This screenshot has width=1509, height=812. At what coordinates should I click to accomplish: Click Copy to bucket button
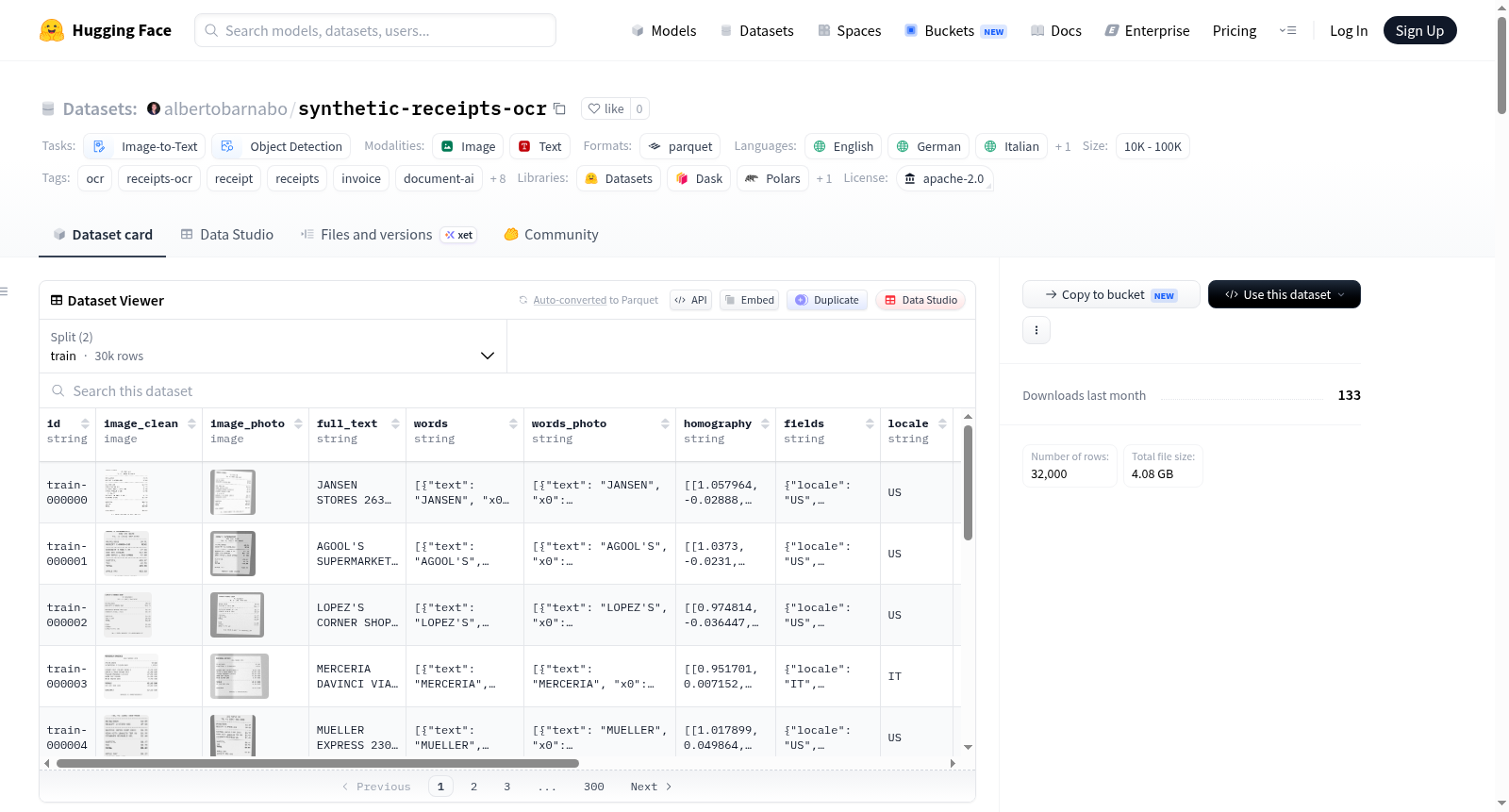pyautogui.click(x=1111, y=294)
